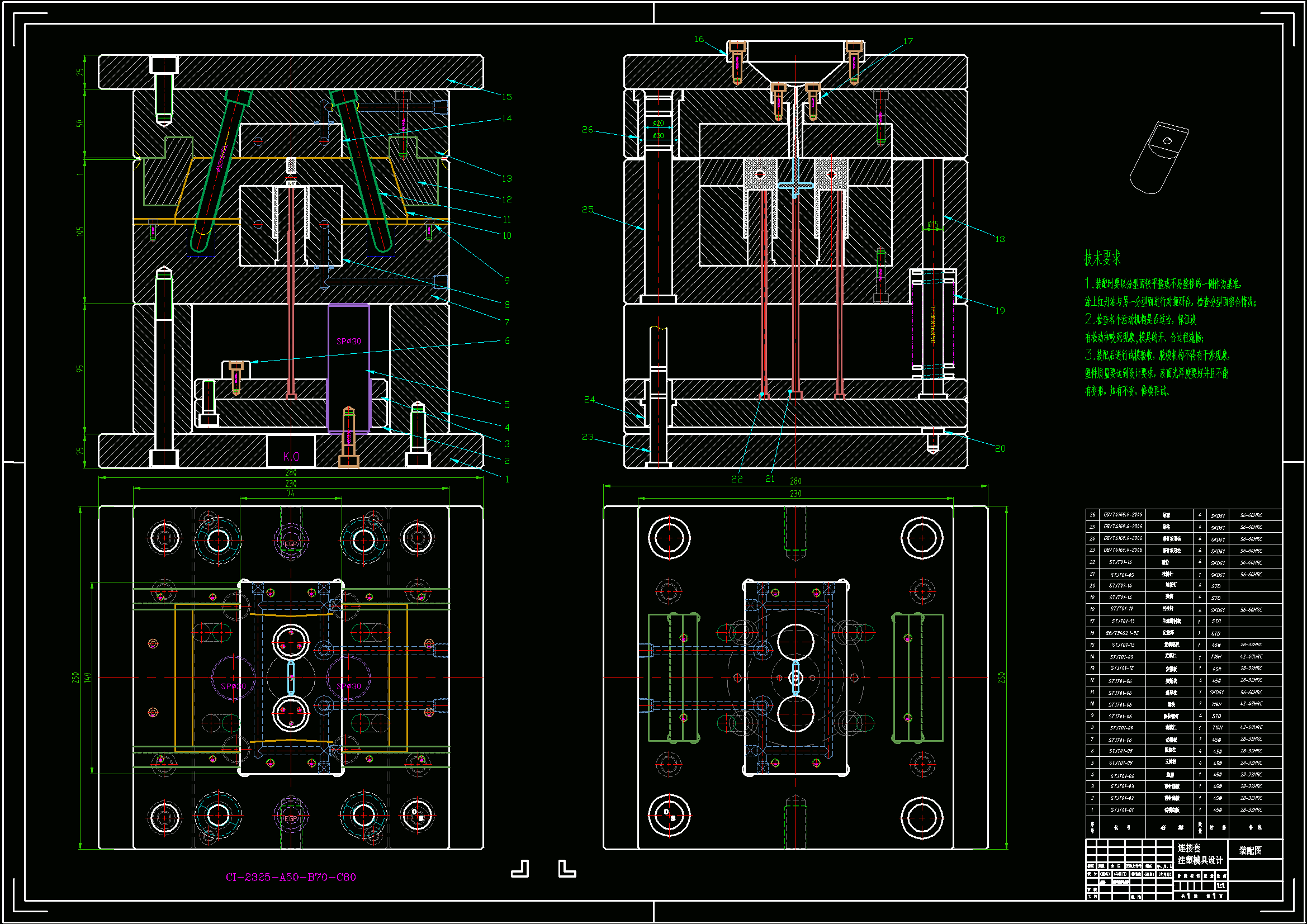The width and height of the screenshot is (1307, 924).
Task: Click the 装配图 title block cell
Action: (x=1250, y=850)
